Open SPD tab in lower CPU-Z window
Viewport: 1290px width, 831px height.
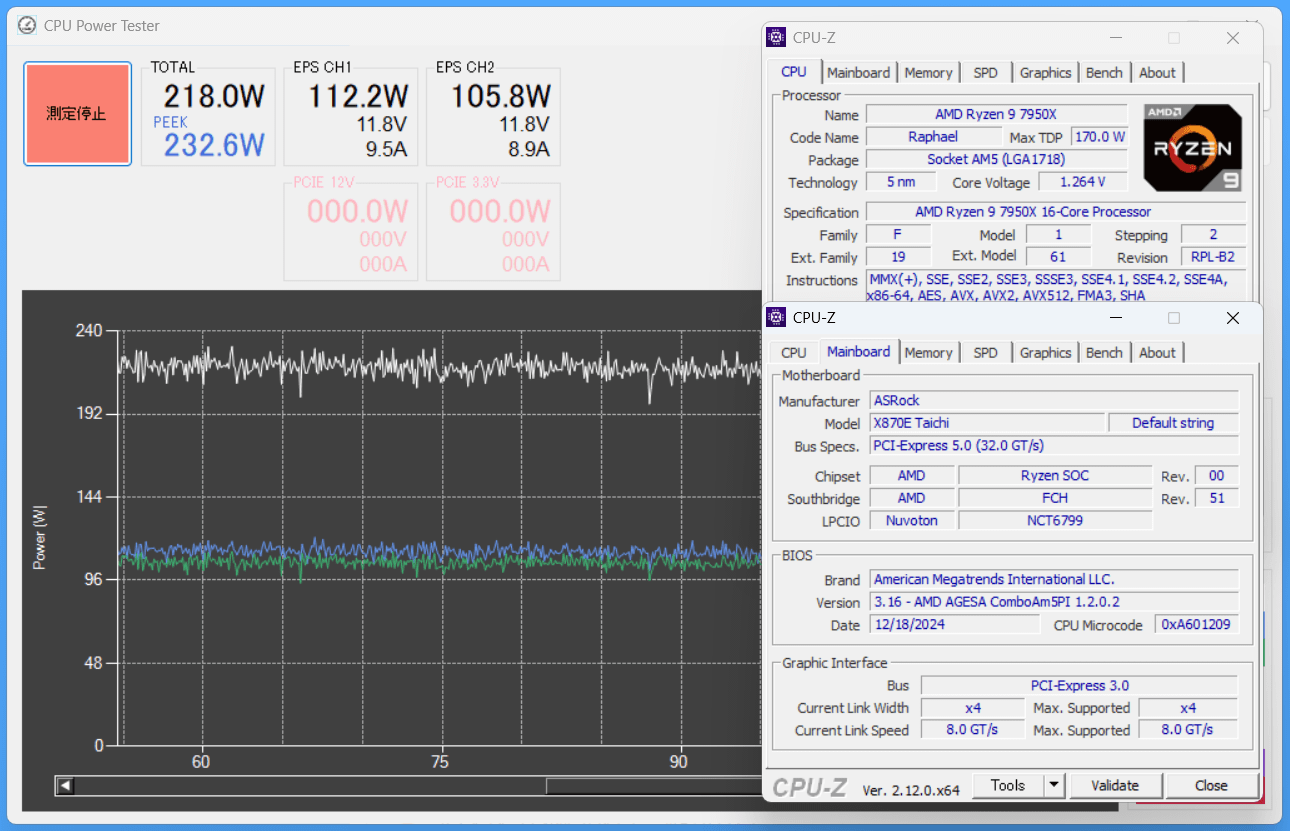(x=985, y=353)
